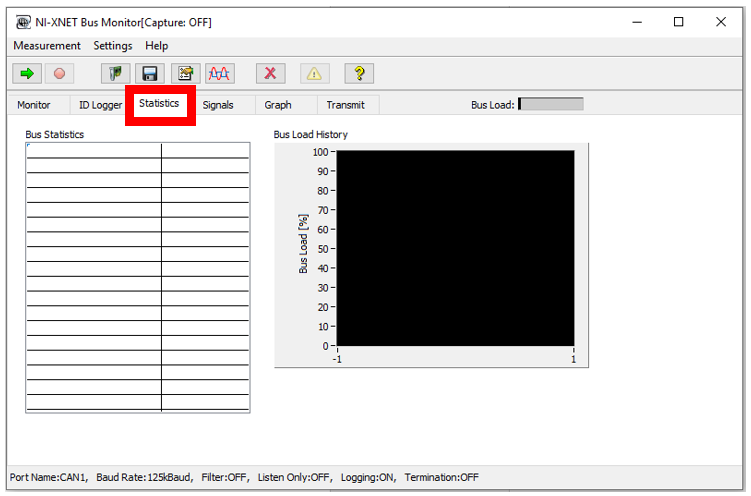751x496 pixels.
Task: Switch to the ID Logger tab
Action: pos(100,105)
